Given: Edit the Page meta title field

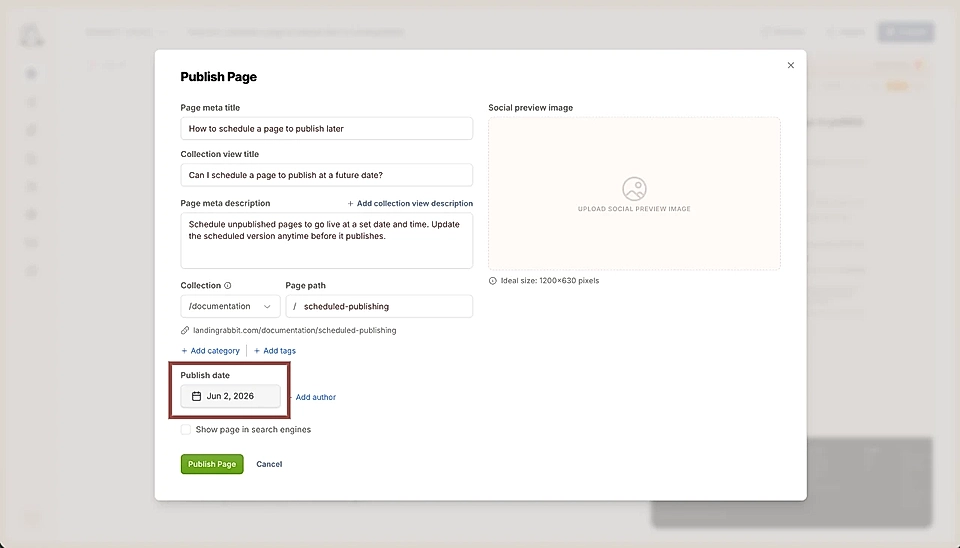Looking at the screenshot, I should (326, 129).
